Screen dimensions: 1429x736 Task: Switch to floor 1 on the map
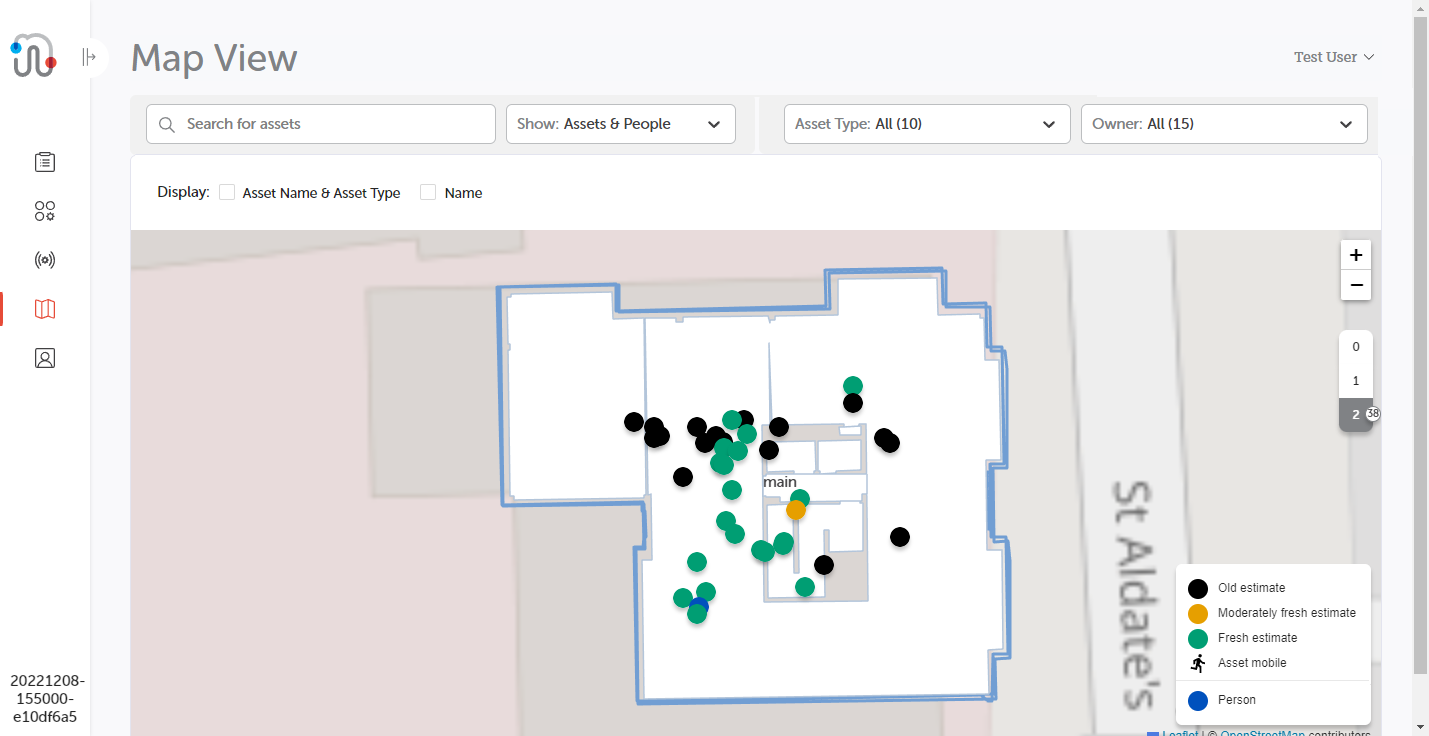1355,381
